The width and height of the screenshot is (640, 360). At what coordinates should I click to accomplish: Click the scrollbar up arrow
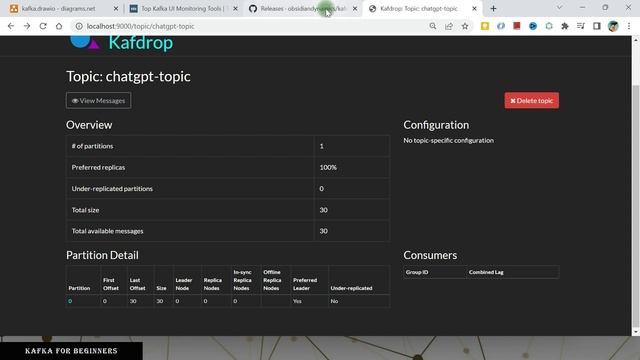coord(636,40)
